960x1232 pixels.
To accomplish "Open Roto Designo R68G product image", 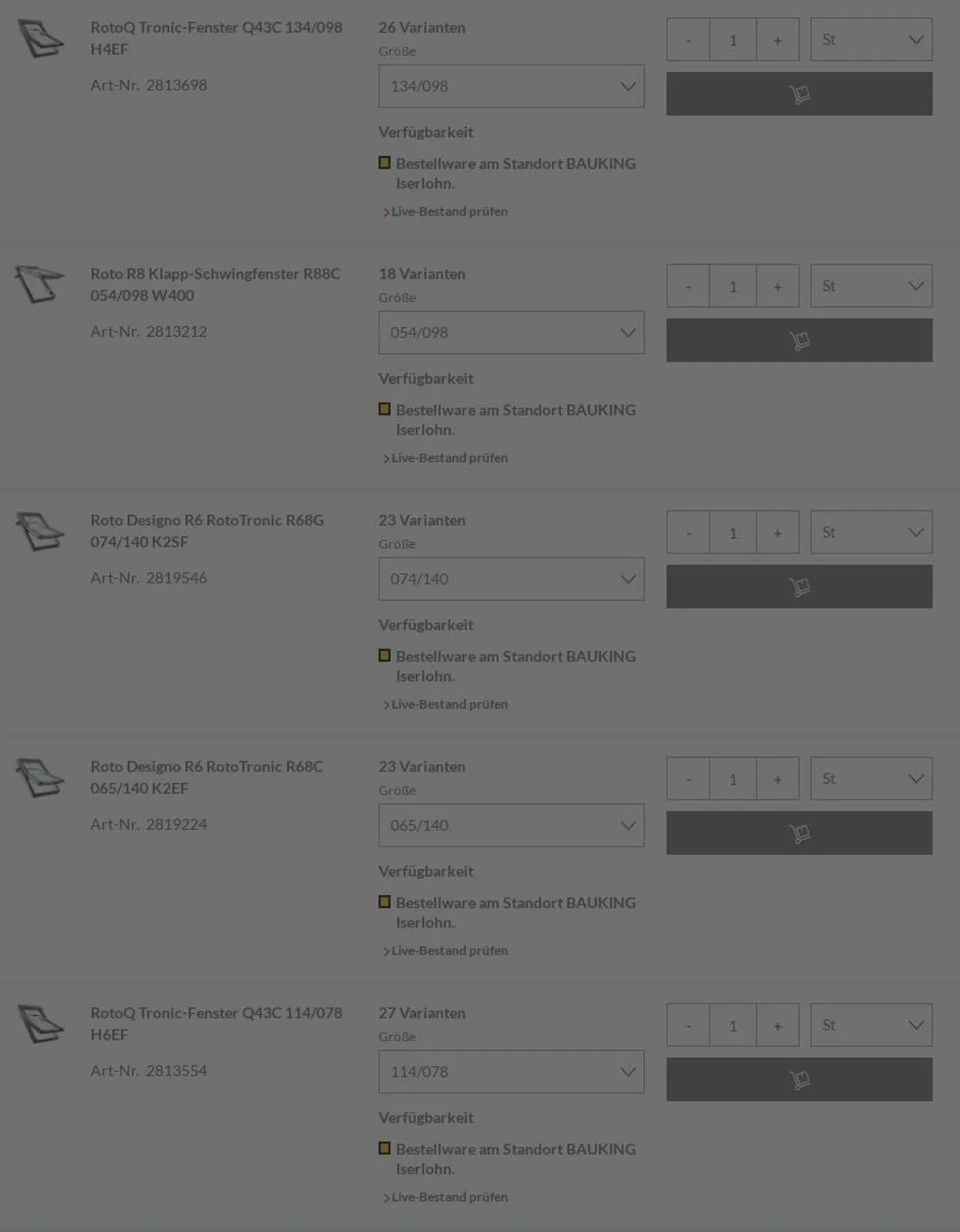I will pos(41,531).
